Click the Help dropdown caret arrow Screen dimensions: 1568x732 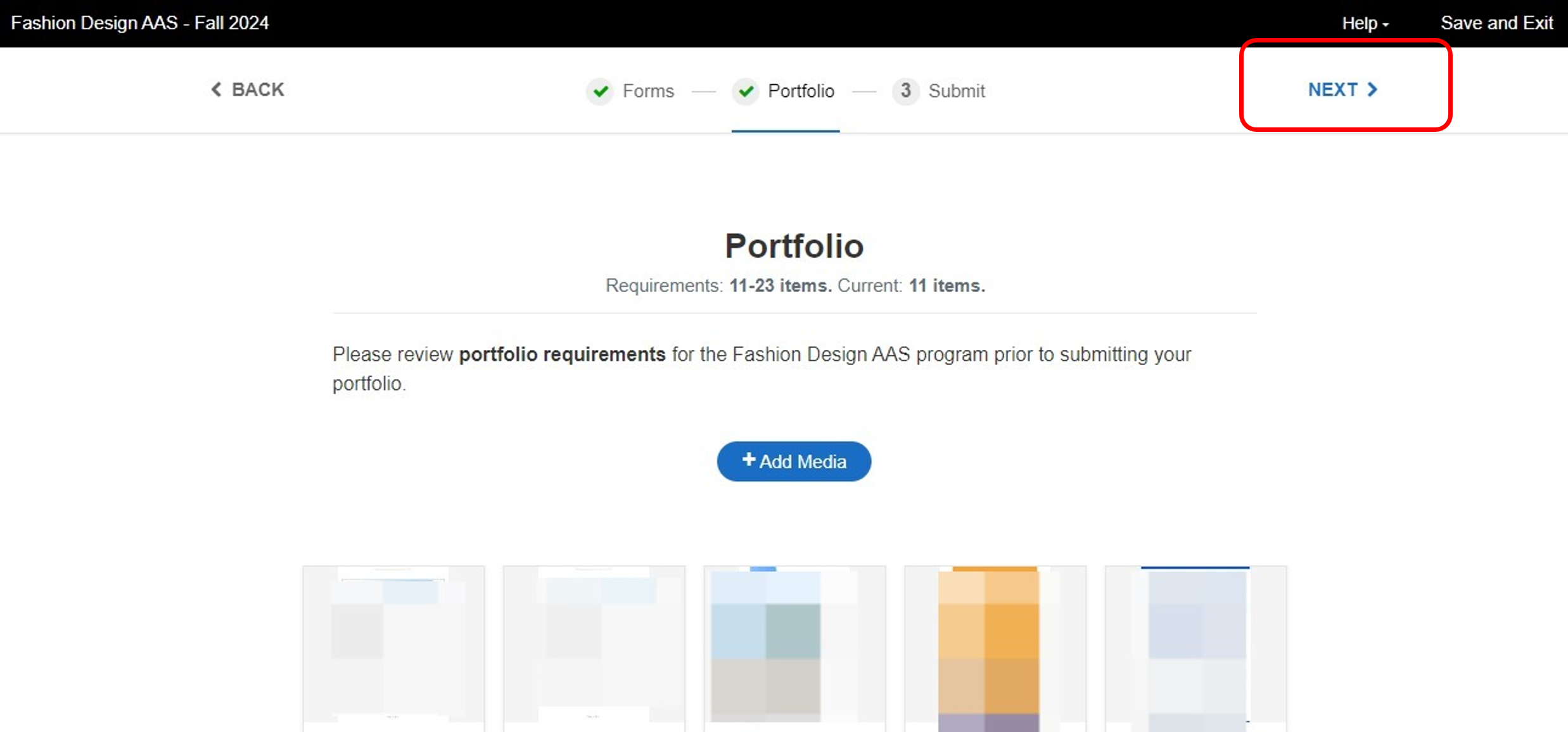[x=1386, y=25]
